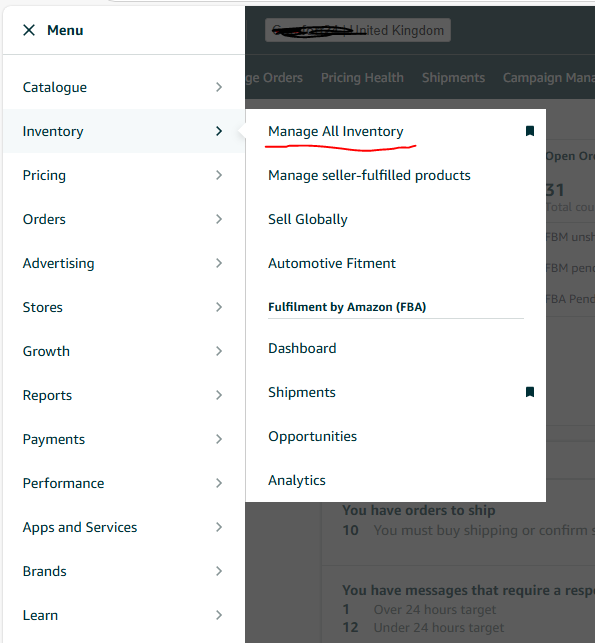Click 'Under 24 hours target' message row
The image size is (595, 643).
click(x=439, y=628)
